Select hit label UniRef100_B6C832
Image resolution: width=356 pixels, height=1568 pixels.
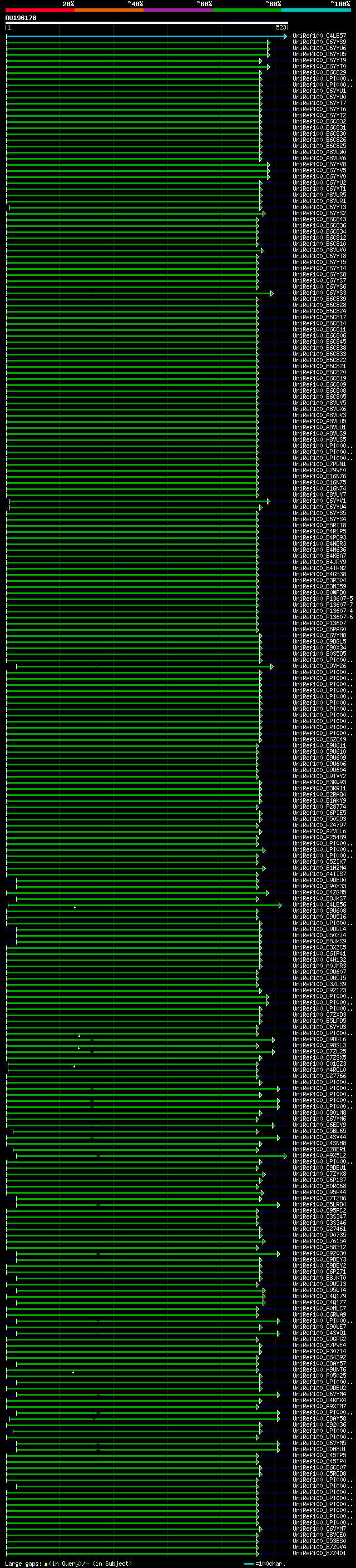pyautogui.click(x=319, y=122)
